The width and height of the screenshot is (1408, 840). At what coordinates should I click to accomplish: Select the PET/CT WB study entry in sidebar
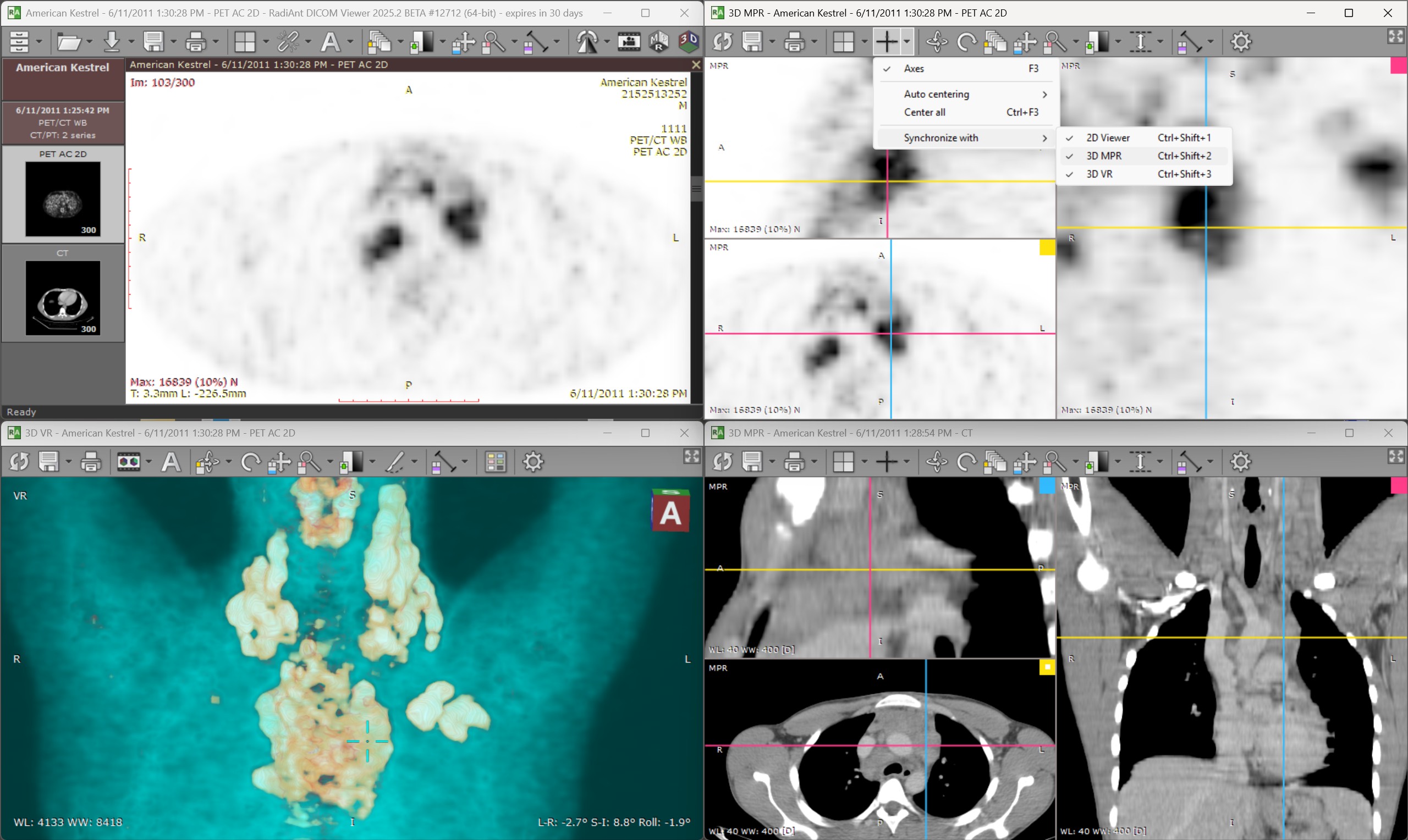pyautogui.click(x=63, y=122)
